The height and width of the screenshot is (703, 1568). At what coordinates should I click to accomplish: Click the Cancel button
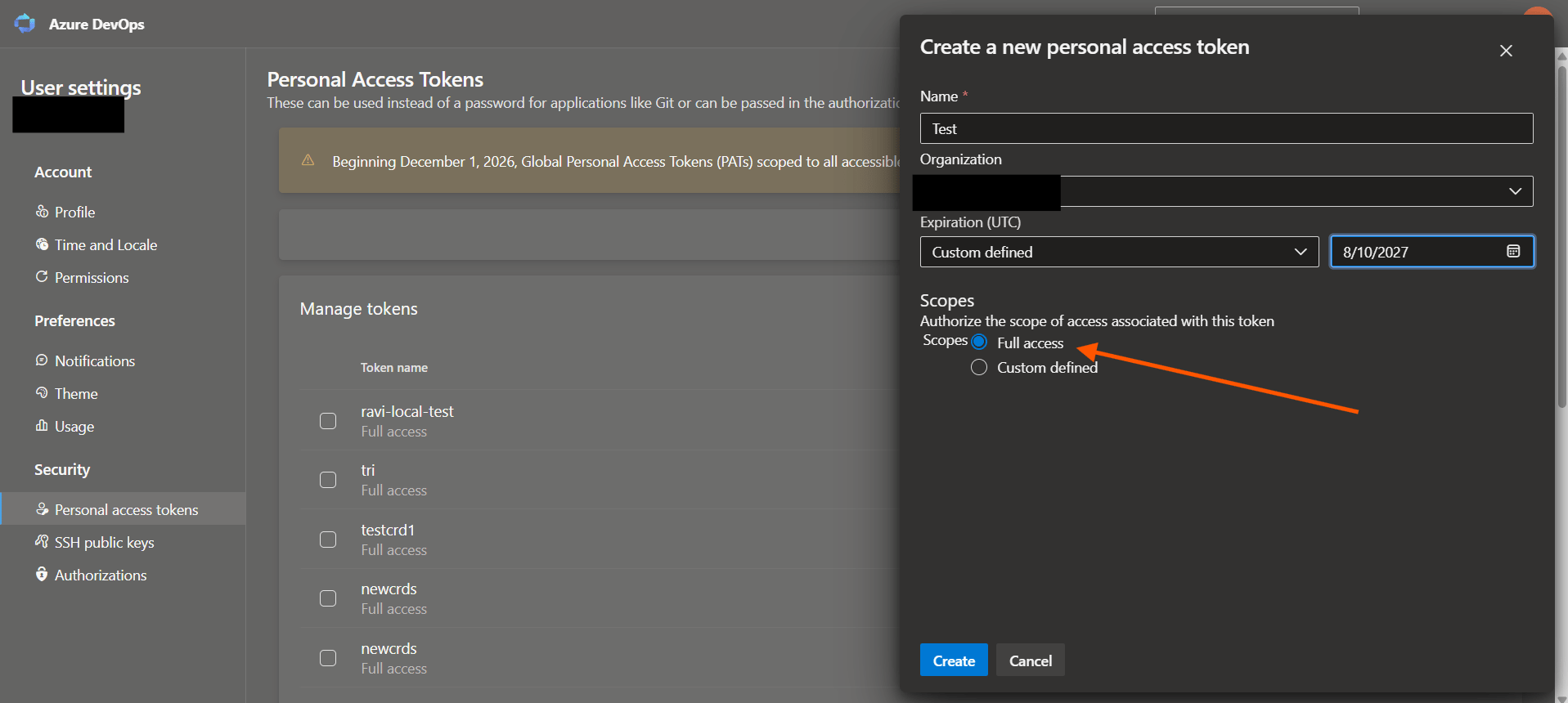[x=1031, y=660]
